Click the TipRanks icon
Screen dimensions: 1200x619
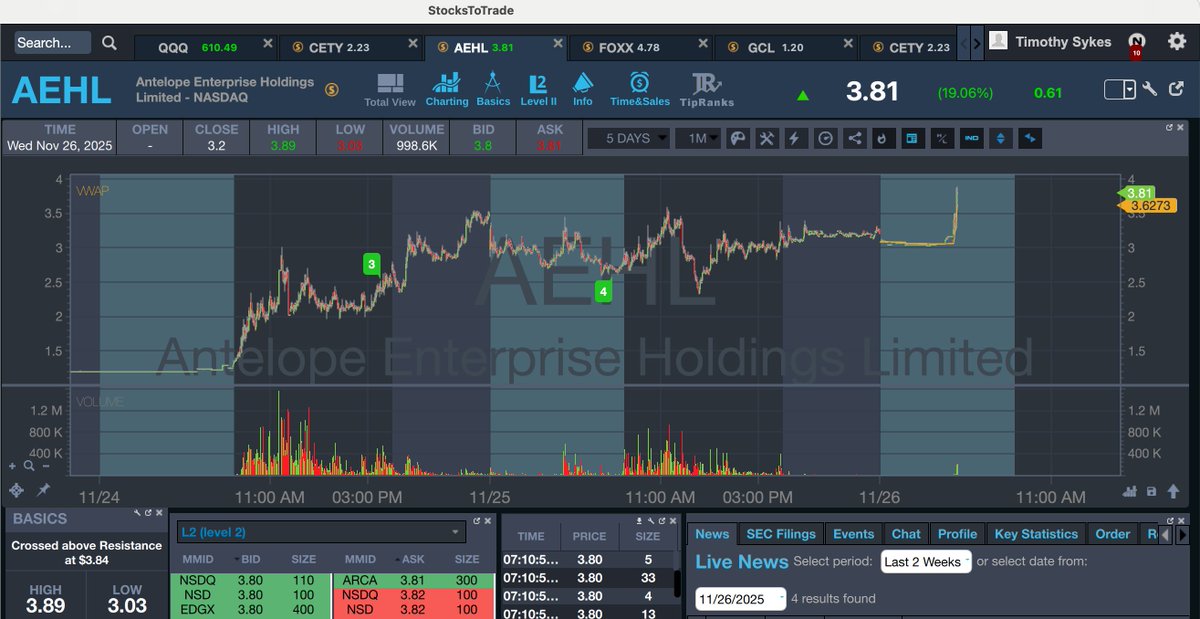[x=708, y=88]
